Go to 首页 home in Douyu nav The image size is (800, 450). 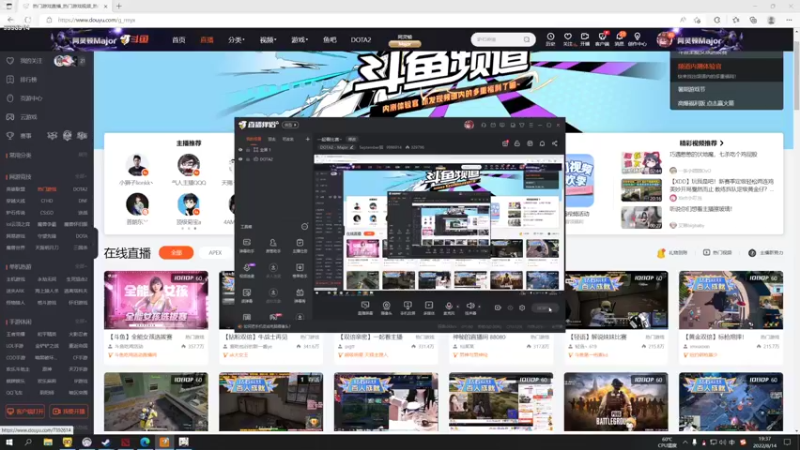(x=179, y=40)
